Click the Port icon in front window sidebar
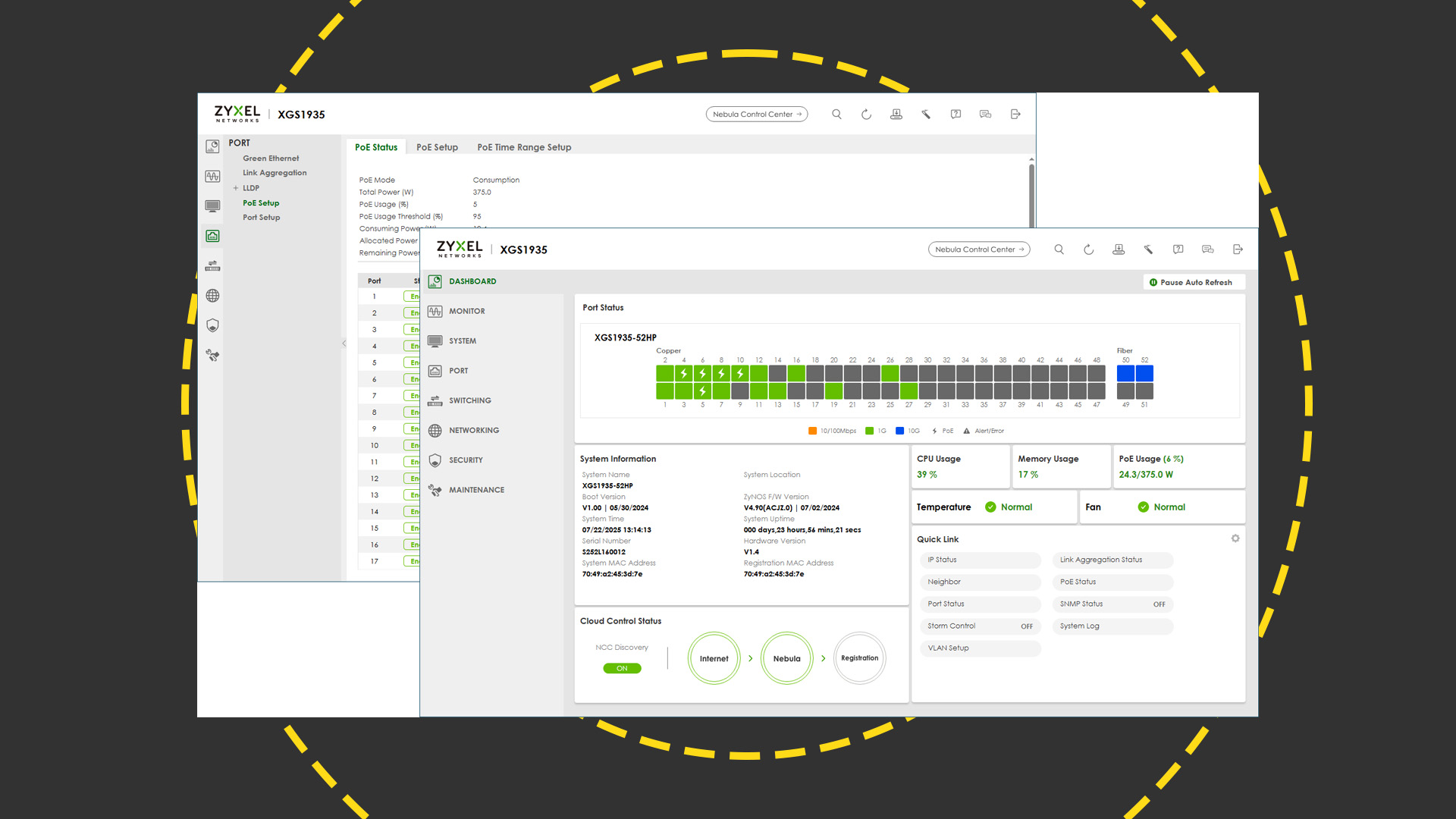Image resolution: width=1456 pixels, height=819 pixels. click(x=435, y=371)
